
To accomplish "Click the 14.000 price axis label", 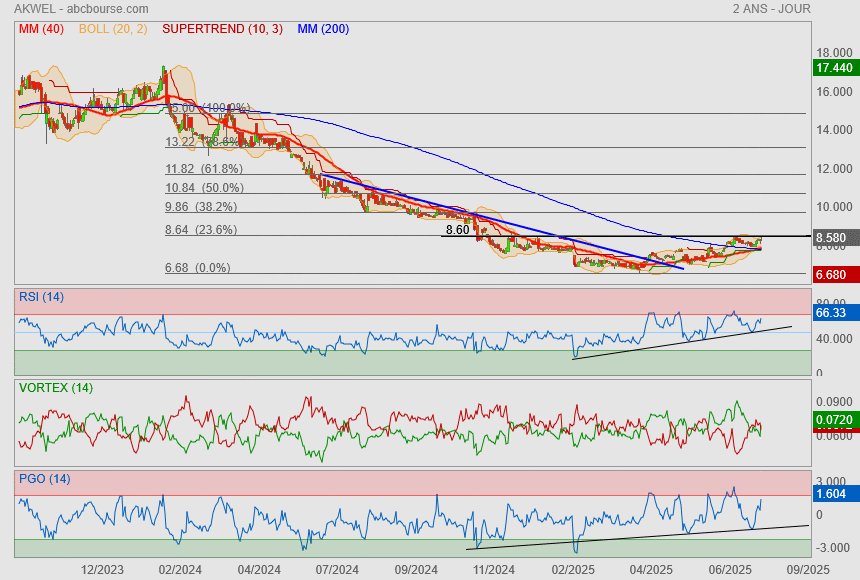I will coord(834,130).
